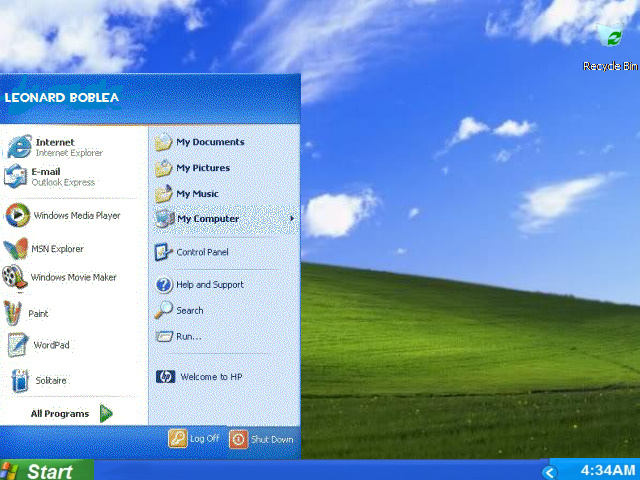Expand All Programs with the green arrow
Image resolution: width=640 pixels, height=480 pixels.
[106, 413]
